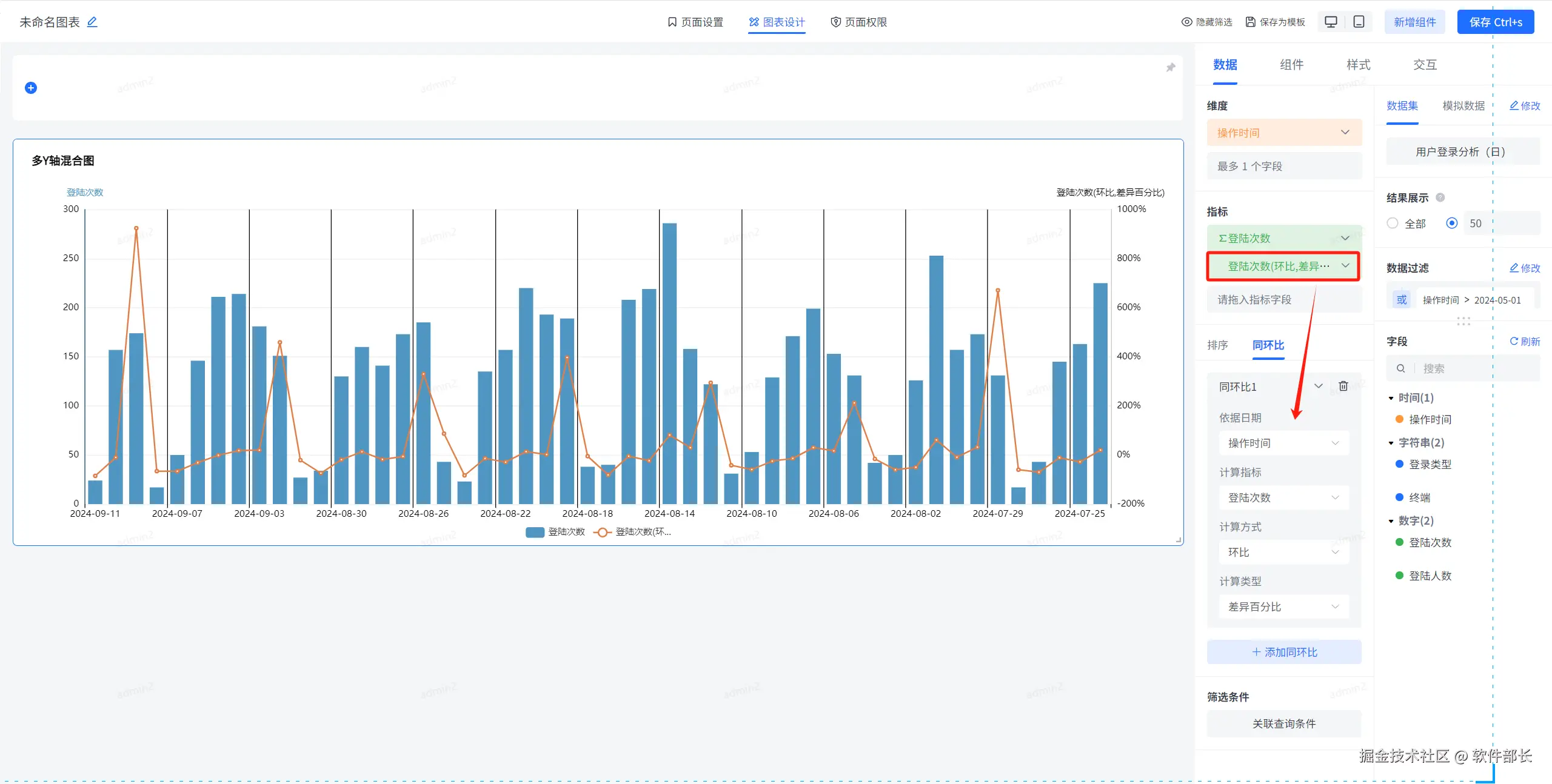Viewport: 1552px width, 784px height.
Task: Click the blue plus icon in filter area
Action: click(31, 88)
